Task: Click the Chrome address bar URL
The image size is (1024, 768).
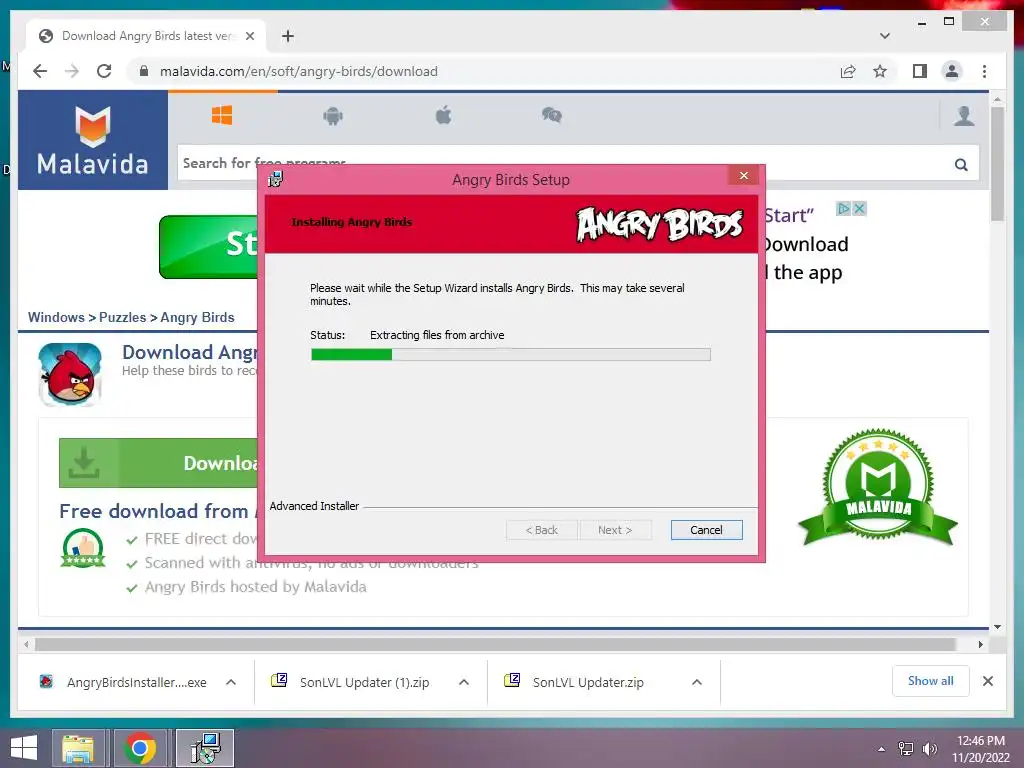Action: (x=298, y=71)
